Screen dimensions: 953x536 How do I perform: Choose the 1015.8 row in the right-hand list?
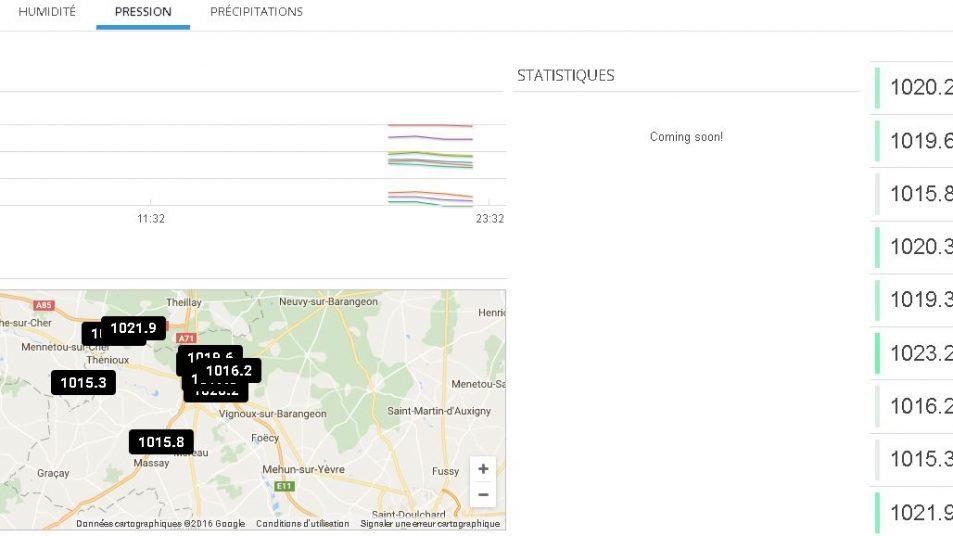point(920,194)
